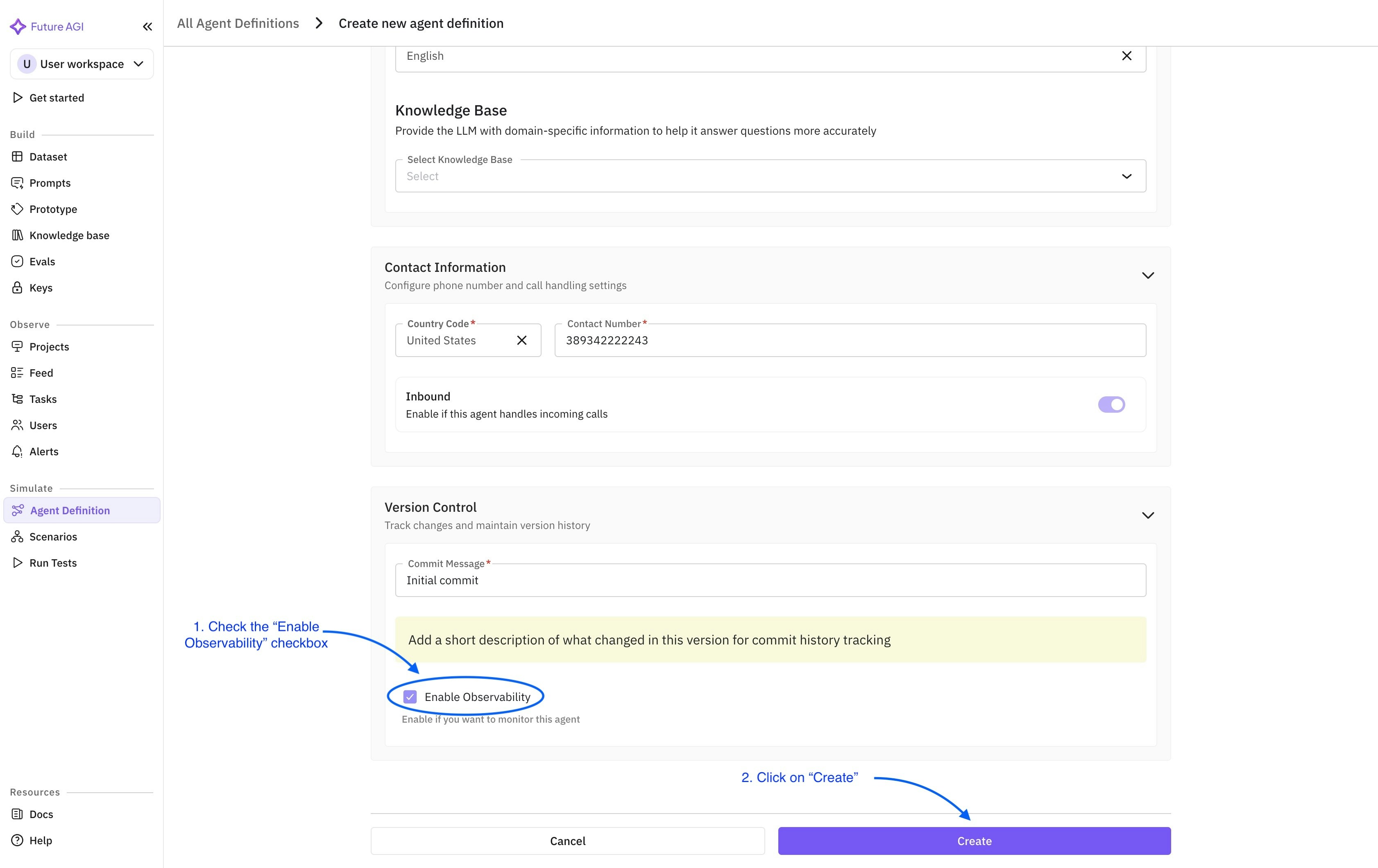Go to Evals in the sidebar
Viewport: 1378px width, 868px height.
coord(42,261)
